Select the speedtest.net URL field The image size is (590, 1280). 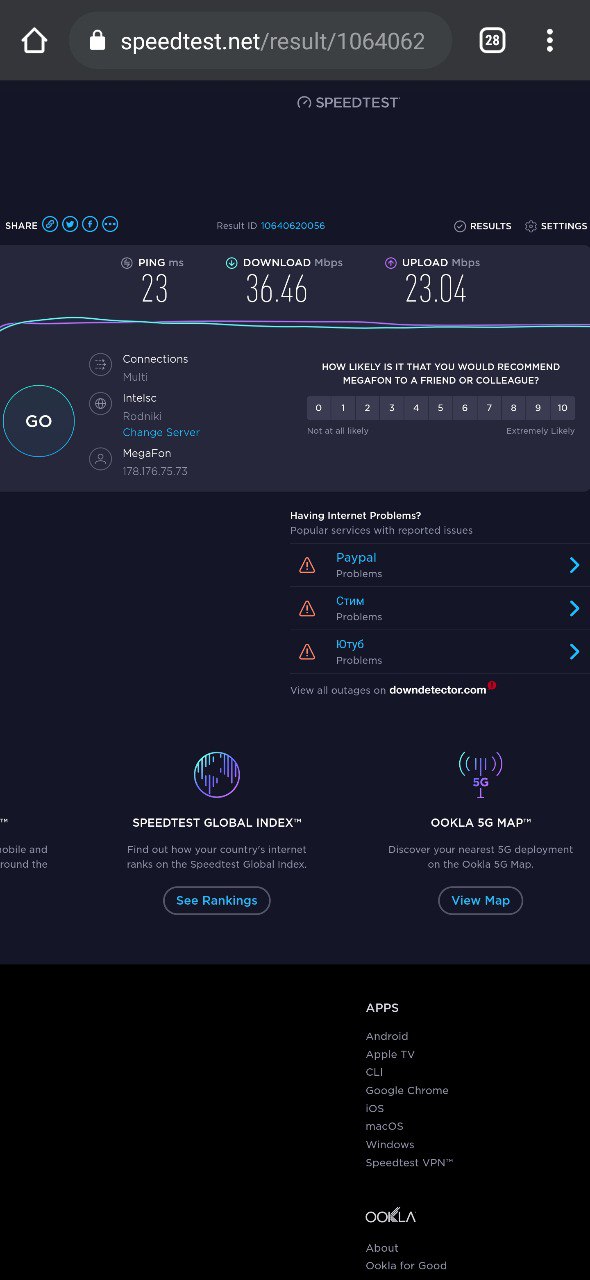(x=260, y=41)
